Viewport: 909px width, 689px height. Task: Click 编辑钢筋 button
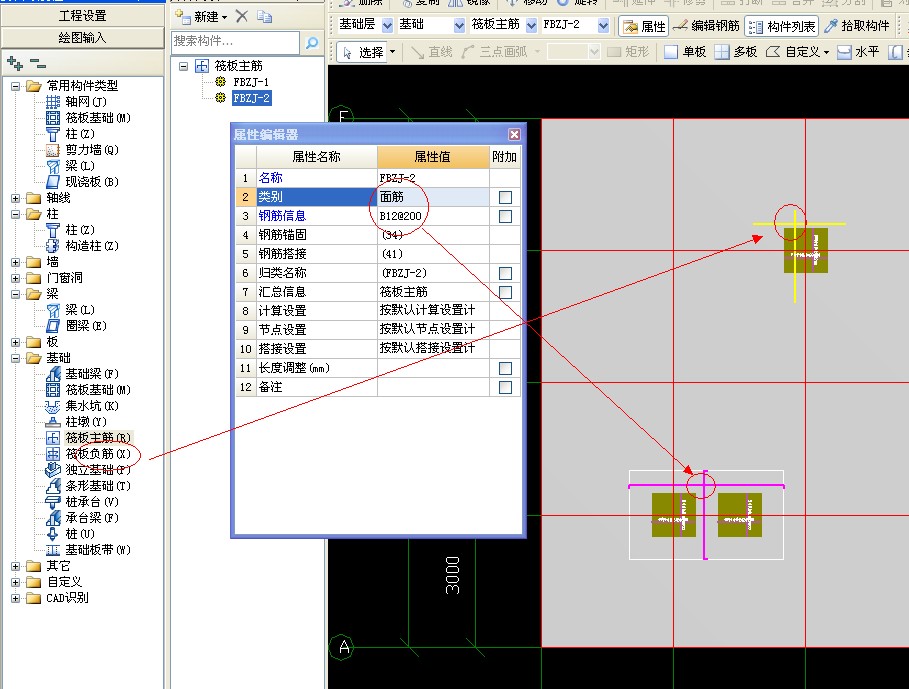click(707, 26)
